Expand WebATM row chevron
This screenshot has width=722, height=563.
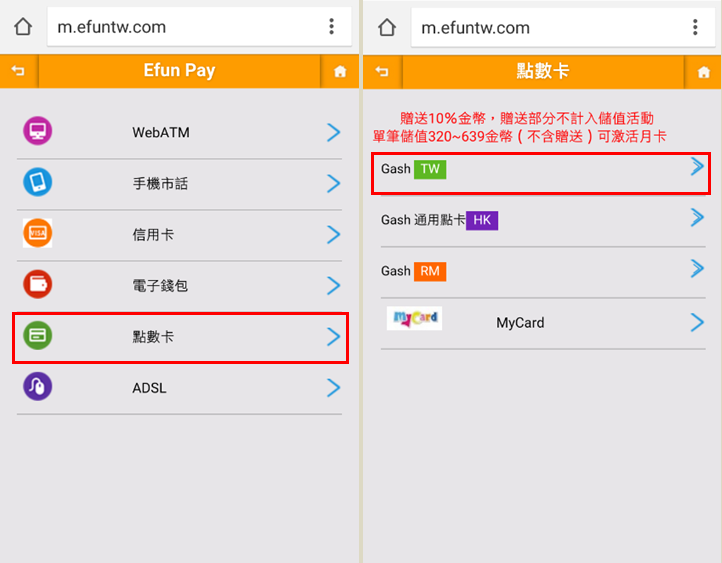[x=333, y=133]
